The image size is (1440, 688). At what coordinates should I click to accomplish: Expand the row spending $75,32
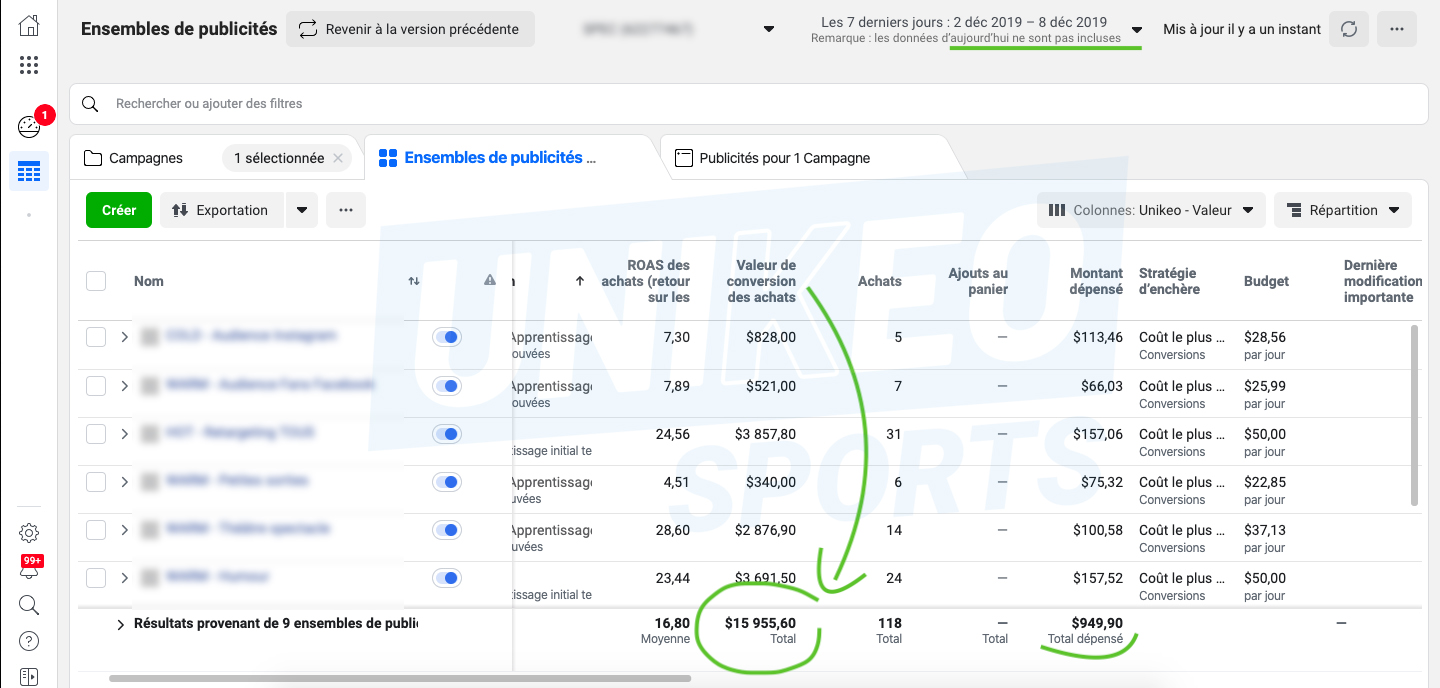(x=125, y=481)
